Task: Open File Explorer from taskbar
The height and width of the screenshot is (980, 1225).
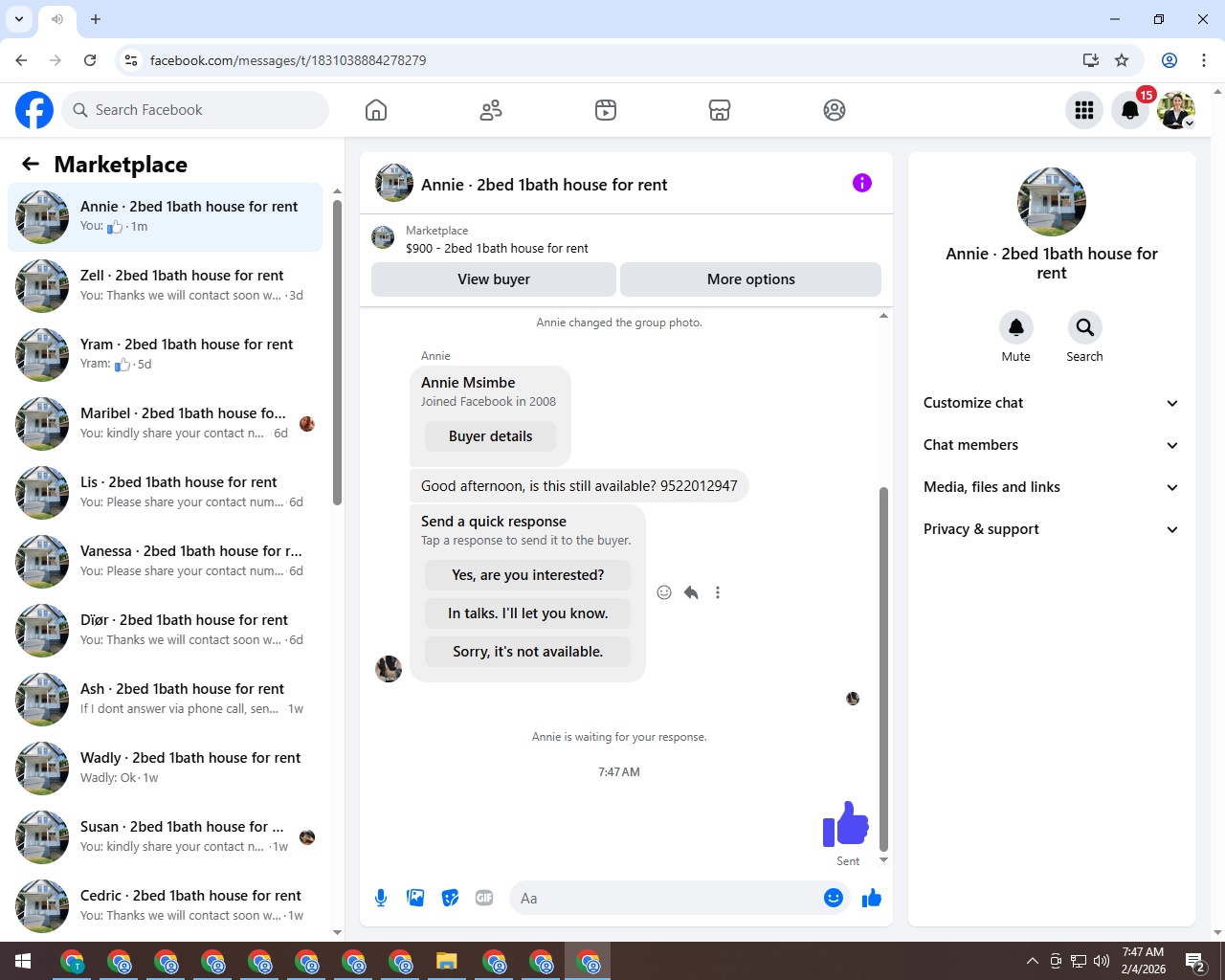Action: click(447, 961)
